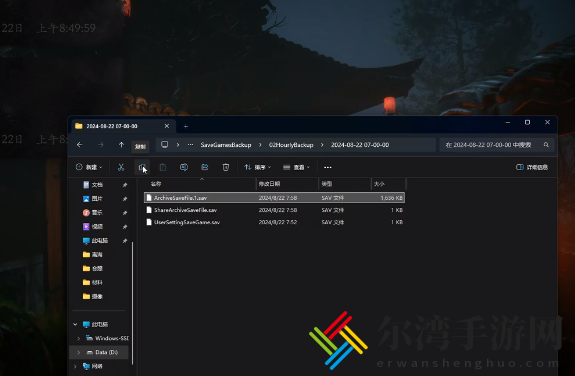The image size is (575, 376).
Task: Open 视频 (Videos) in the sidebar
Action: [97, 226]
